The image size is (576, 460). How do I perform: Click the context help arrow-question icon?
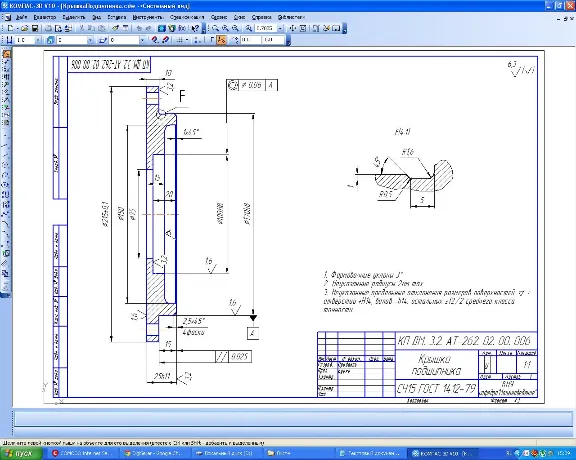[x=195, y=28]
